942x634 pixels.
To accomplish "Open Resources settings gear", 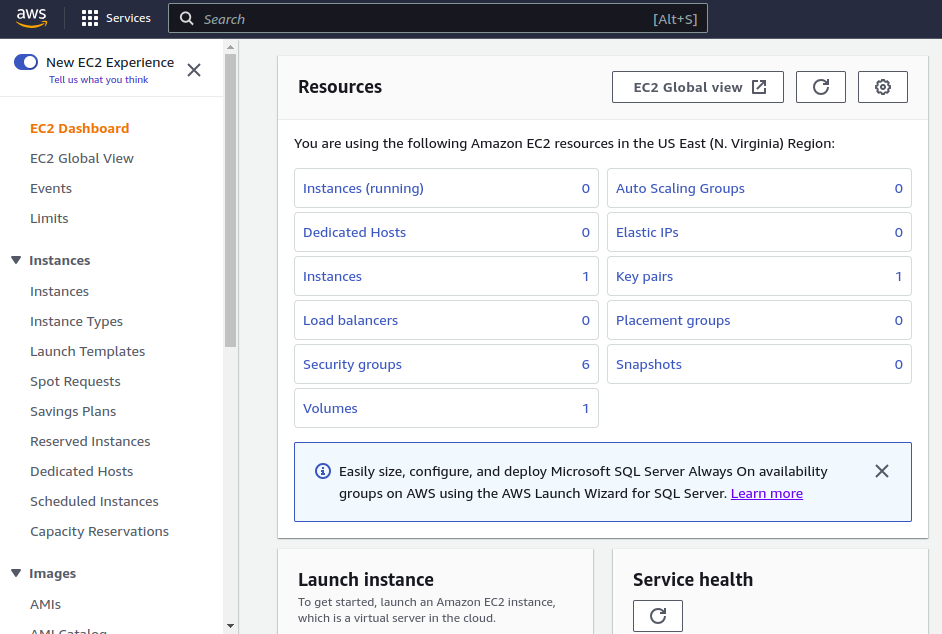I will point(882,87).
